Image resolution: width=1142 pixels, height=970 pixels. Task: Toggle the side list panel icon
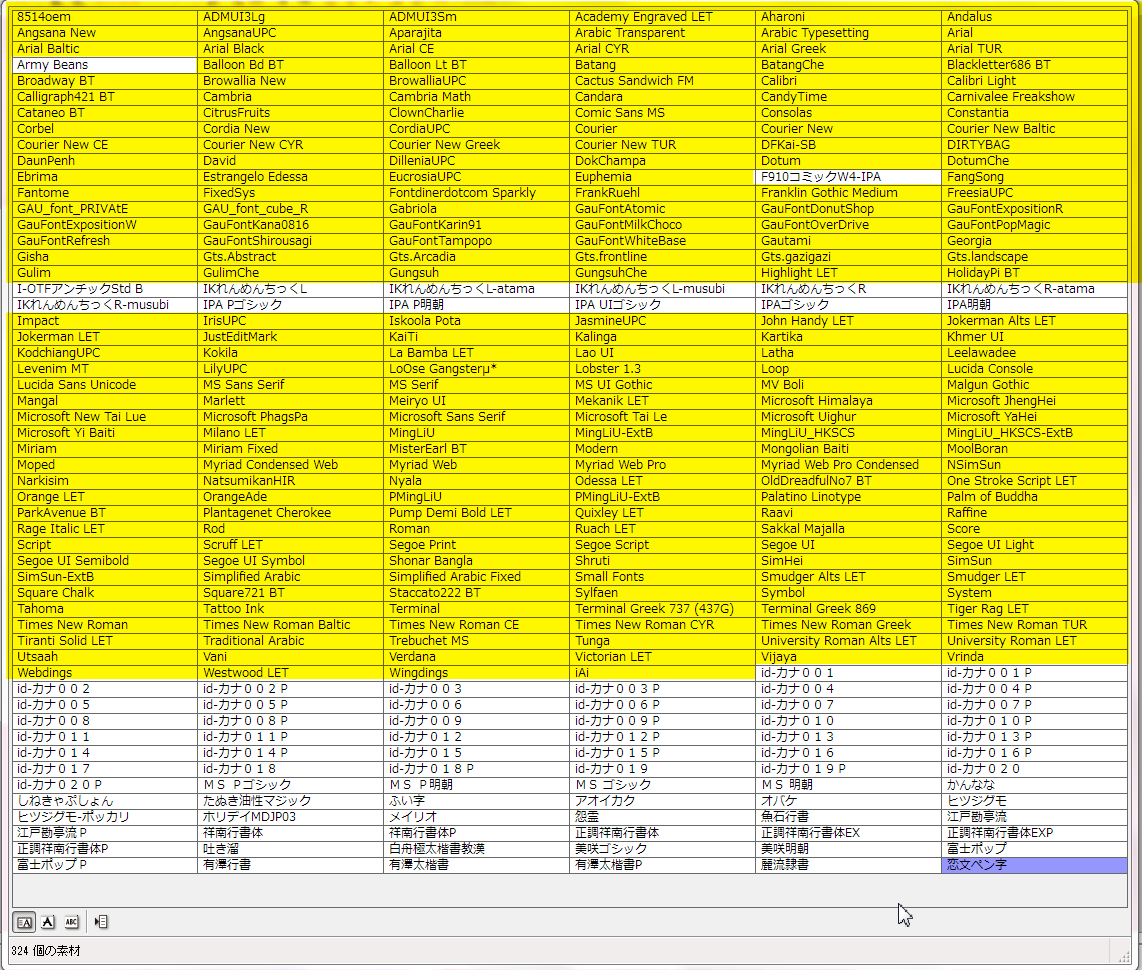click(x=101, y=922)
